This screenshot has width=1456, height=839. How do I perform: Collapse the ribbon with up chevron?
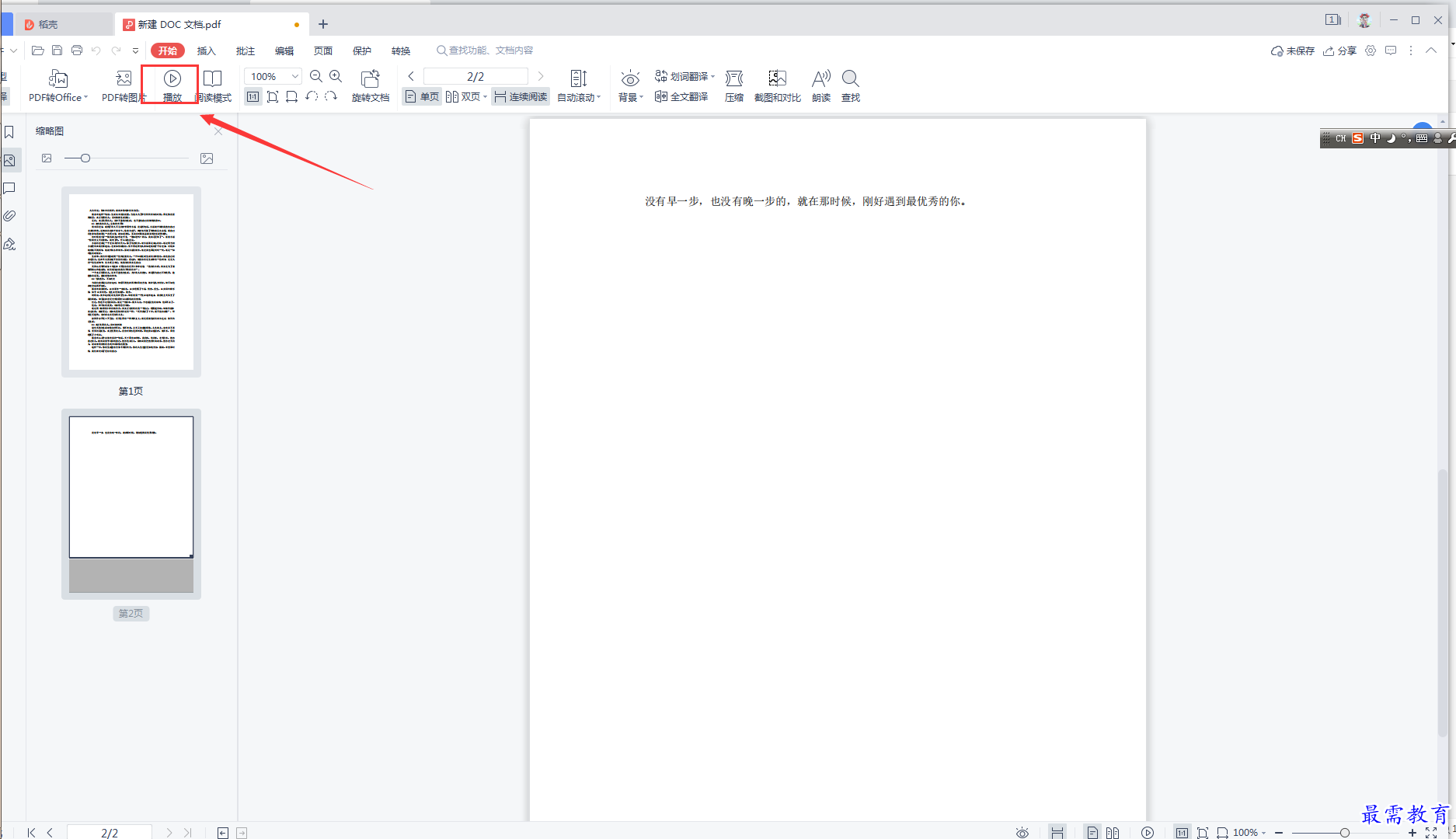point(1431,50)
